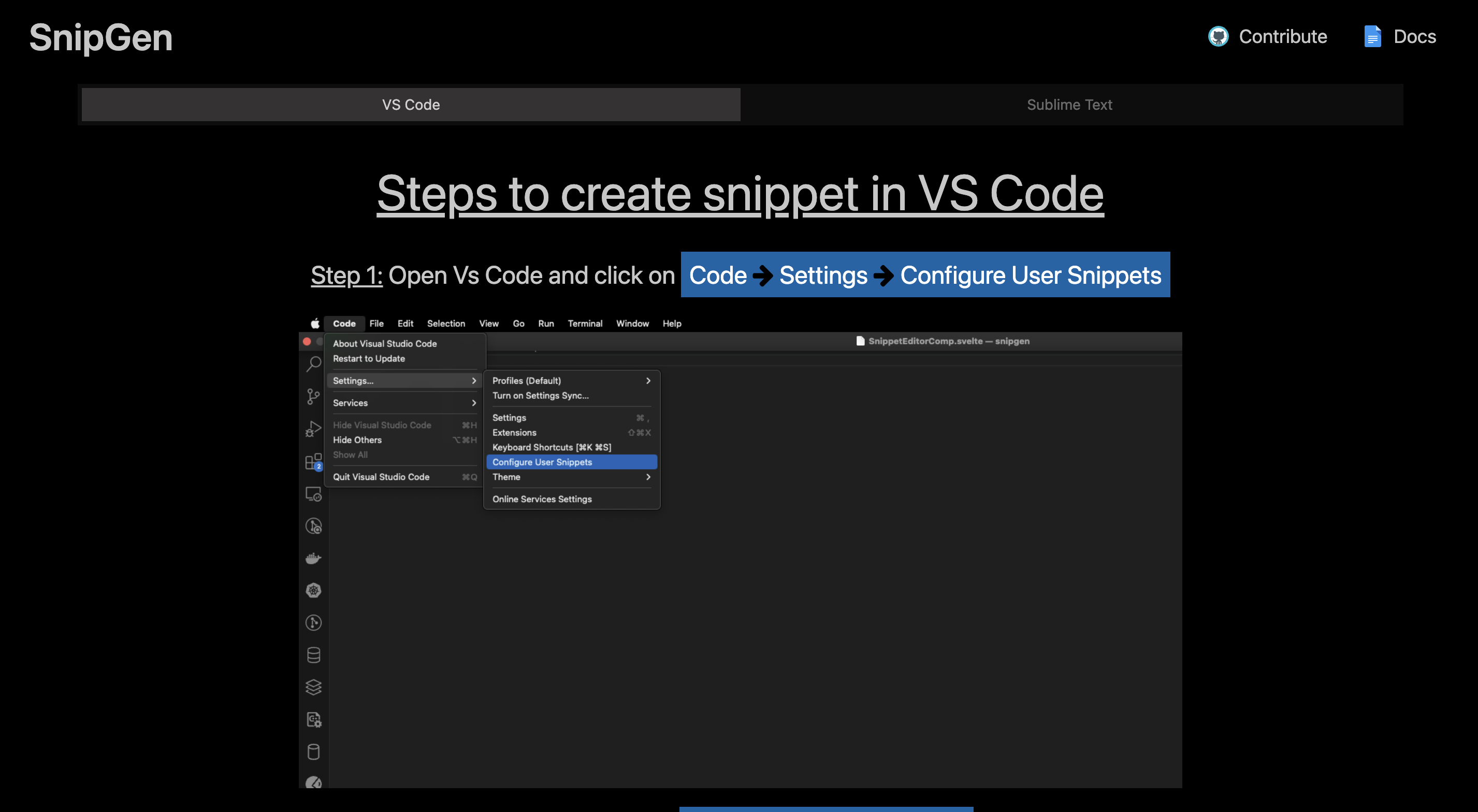This screenshot has width=1478, height=812.
Task: Switch to the VS Code tab
Action: 411,105
